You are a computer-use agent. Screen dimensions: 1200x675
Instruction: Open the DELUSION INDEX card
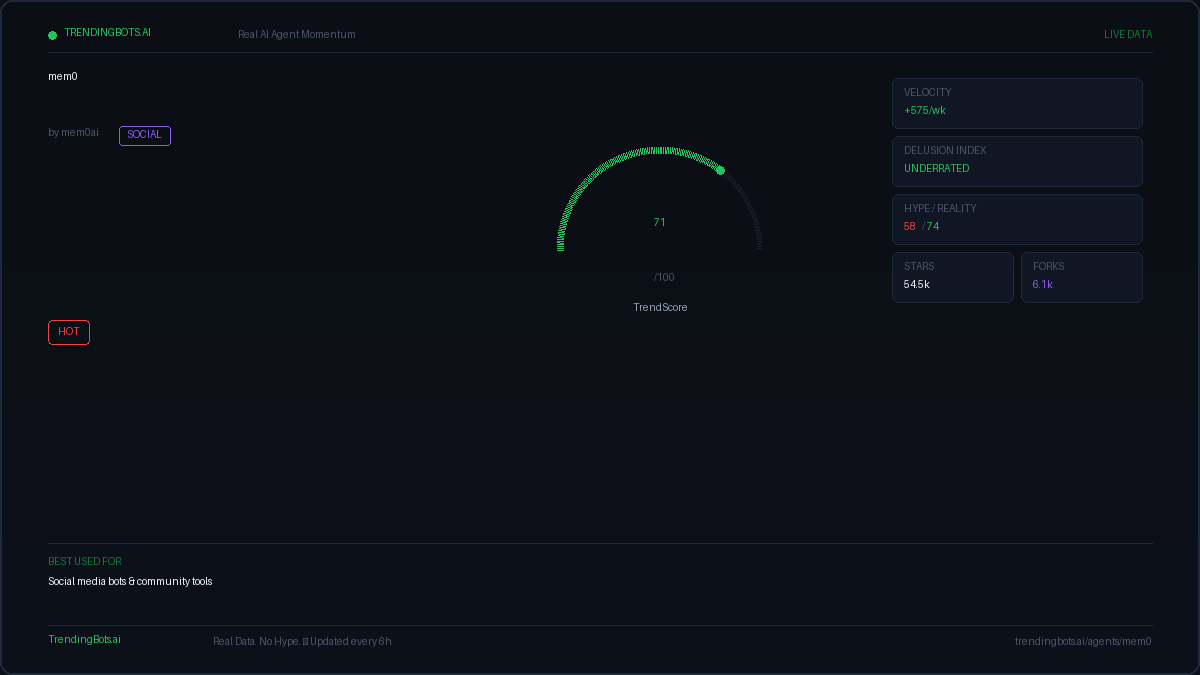click(x=1017, y=161)
